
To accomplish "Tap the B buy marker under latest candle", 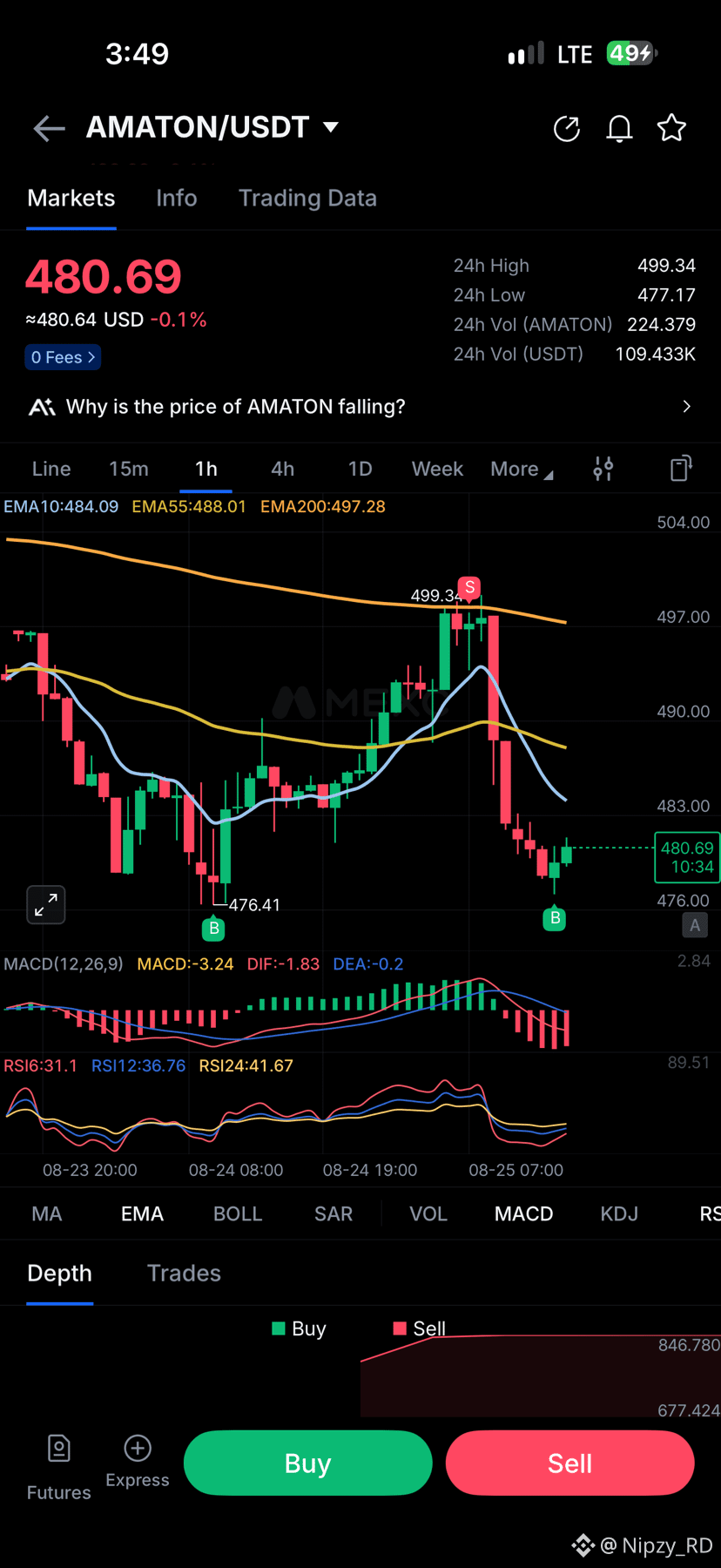I will 555,918.
